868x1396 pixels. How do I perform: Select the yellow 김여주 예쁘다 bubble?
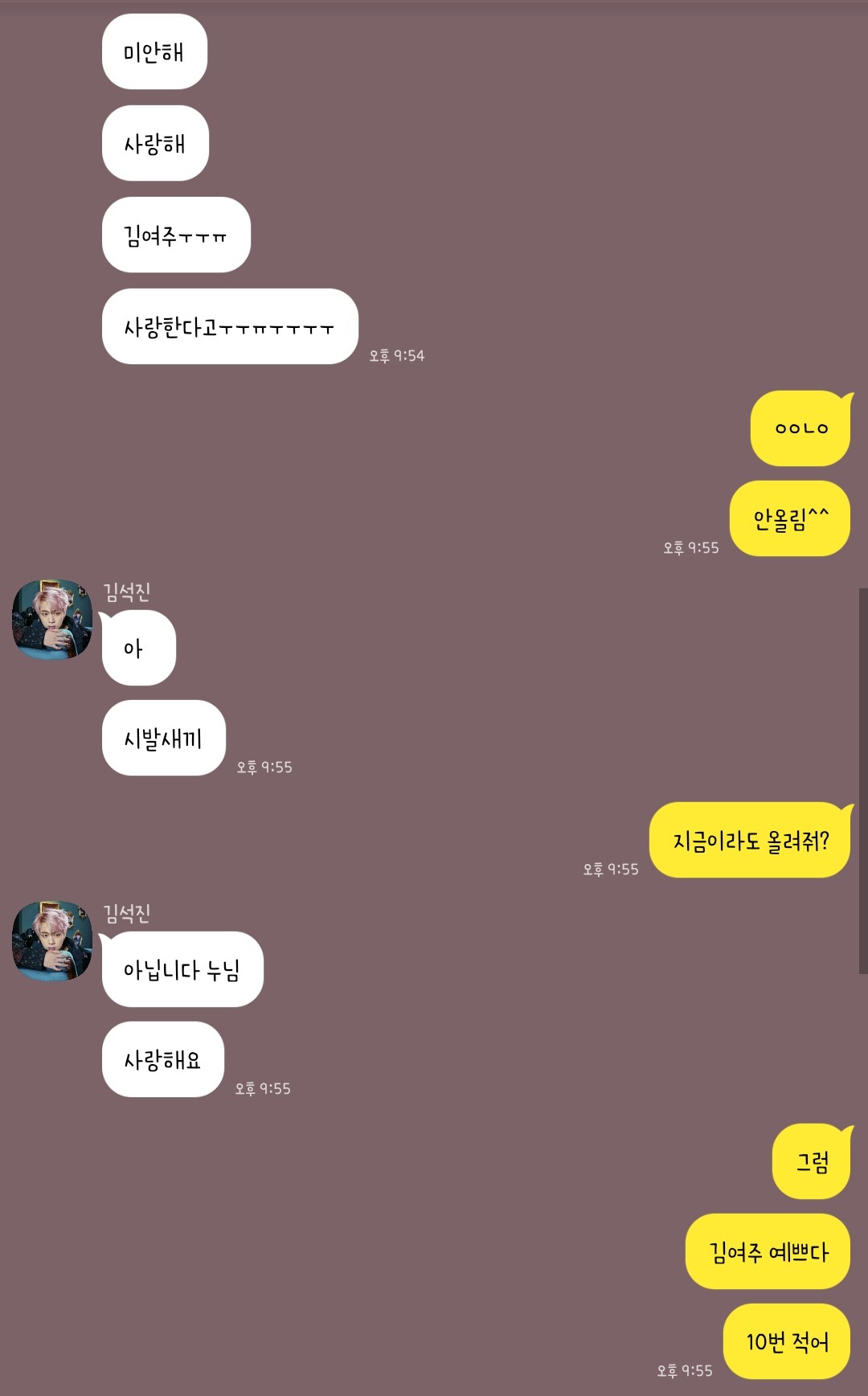768,1252
